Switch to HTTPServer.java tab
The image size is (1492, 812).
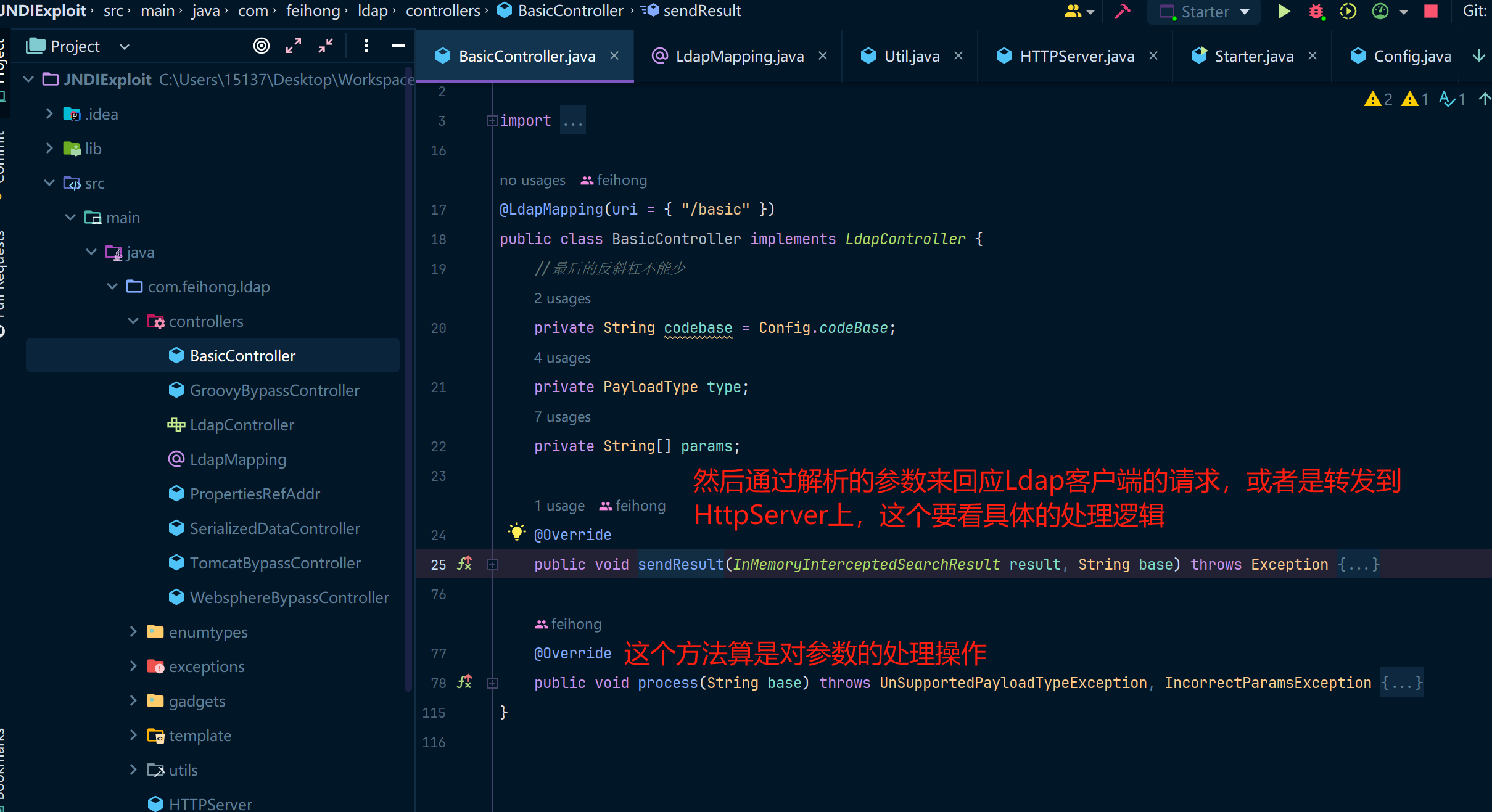[1076, 56]
